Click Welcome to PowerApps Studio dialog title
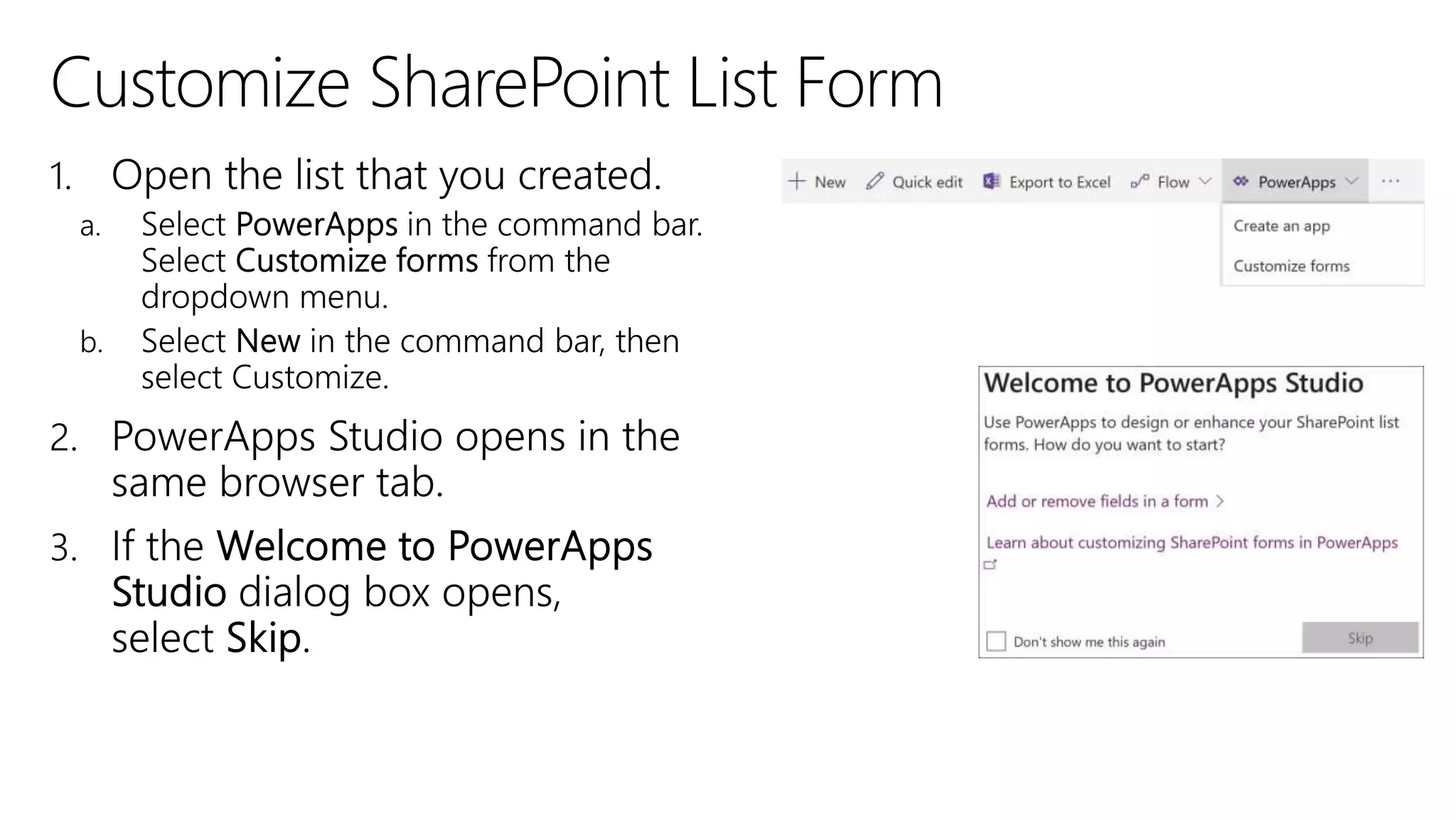The width and height of the screenshot is (1456, 819). click(1173, 383)
